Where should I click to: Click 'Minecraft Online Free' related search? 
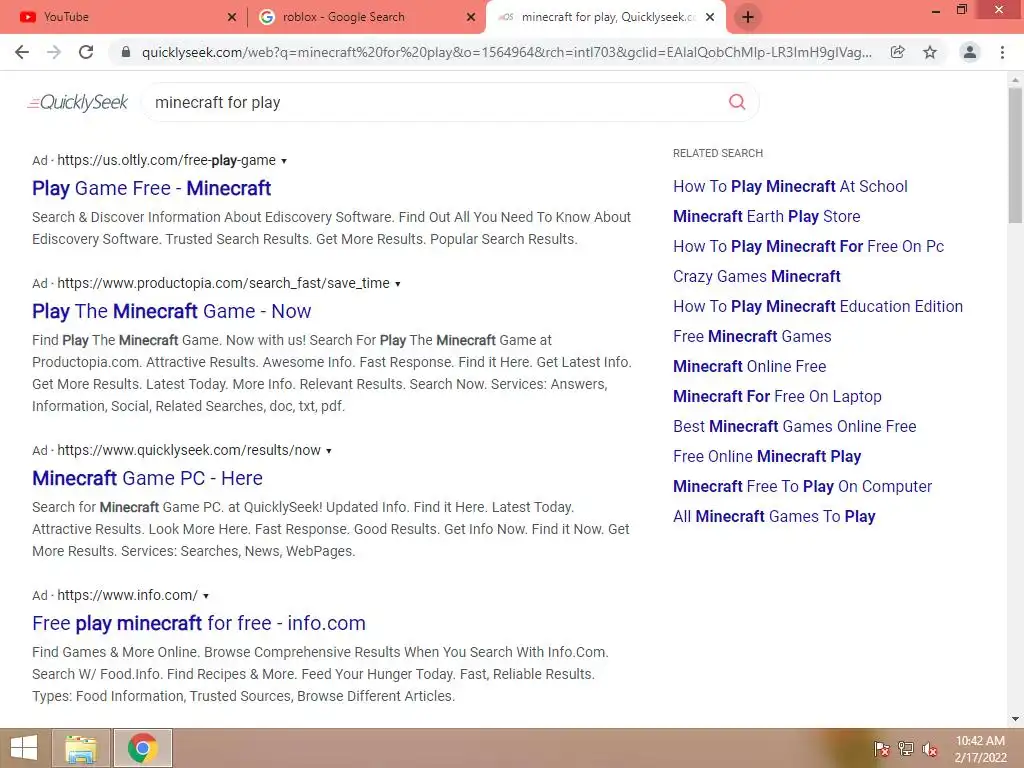pos(750,366)
